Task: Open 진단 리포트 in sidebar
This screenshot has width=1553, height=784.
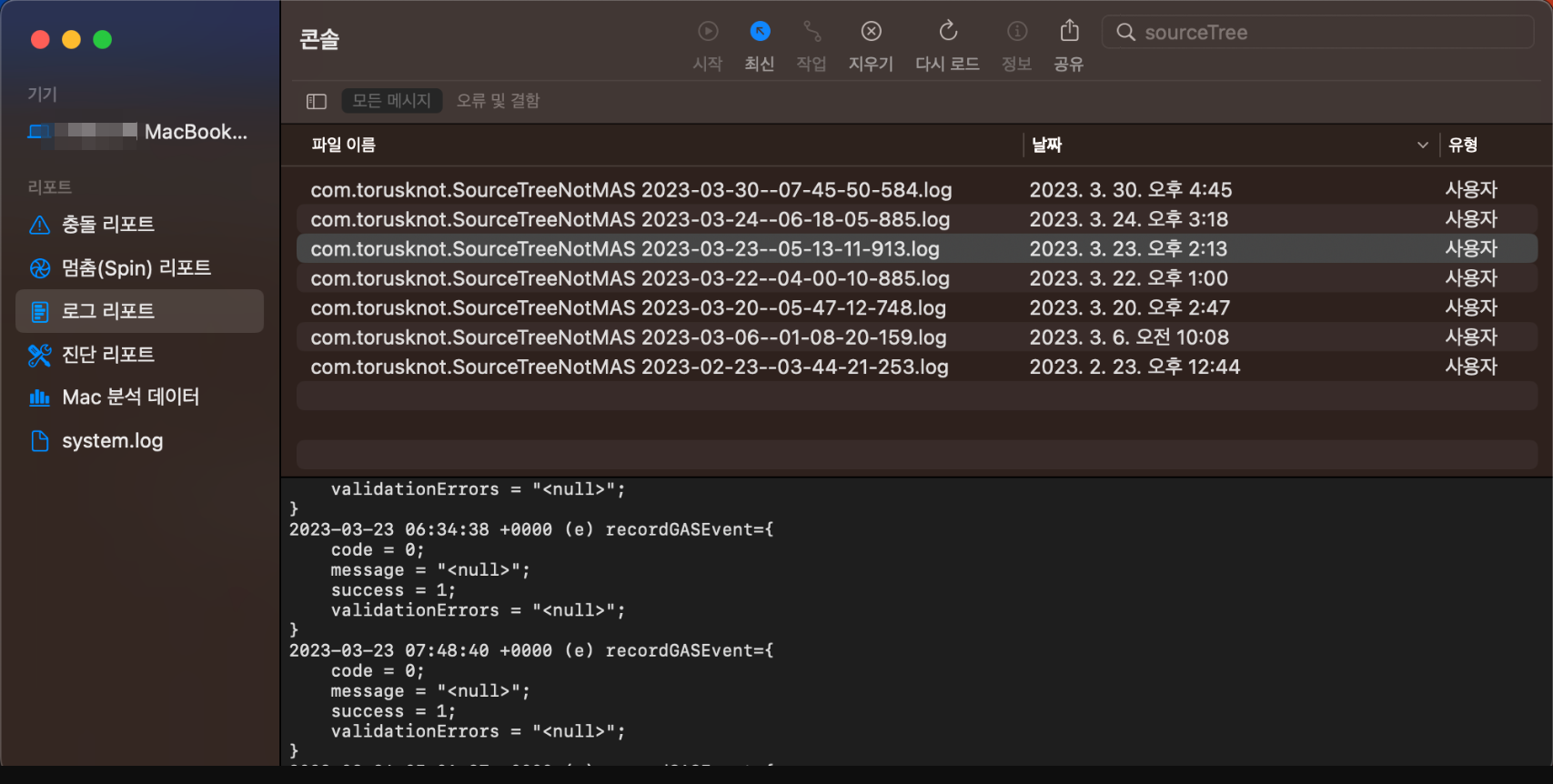Action: tap(140, 355)
